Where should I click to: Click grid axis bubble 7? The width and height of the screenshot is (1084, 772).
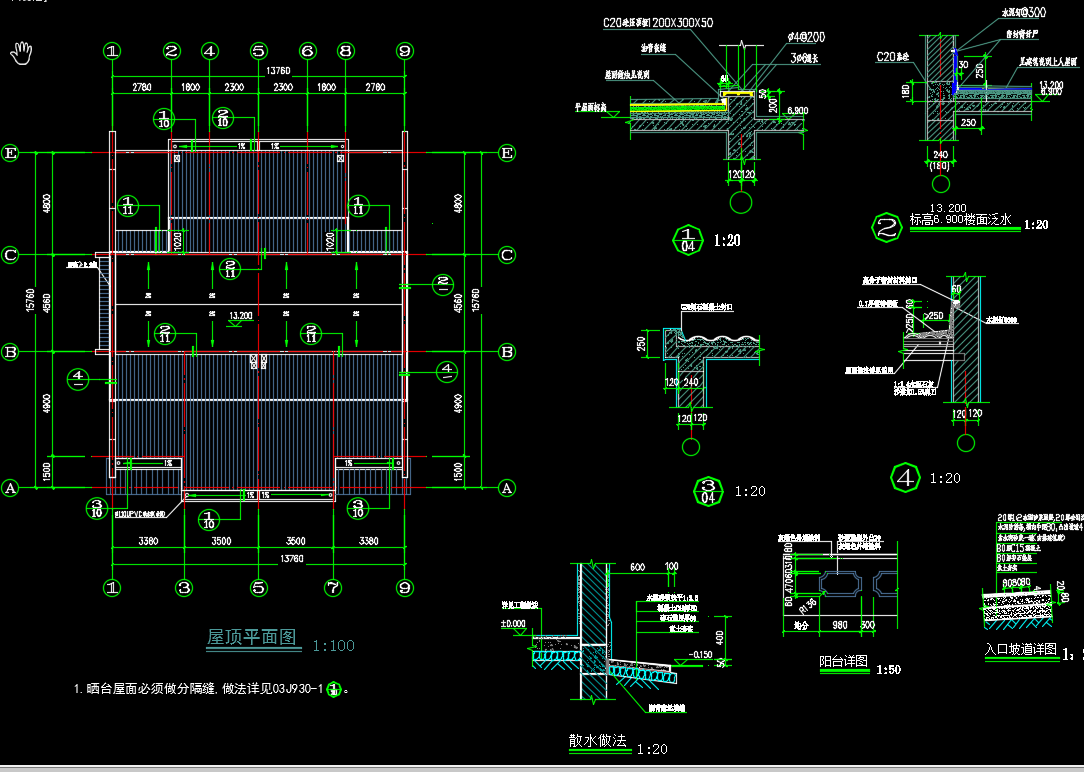pos(333,587)
